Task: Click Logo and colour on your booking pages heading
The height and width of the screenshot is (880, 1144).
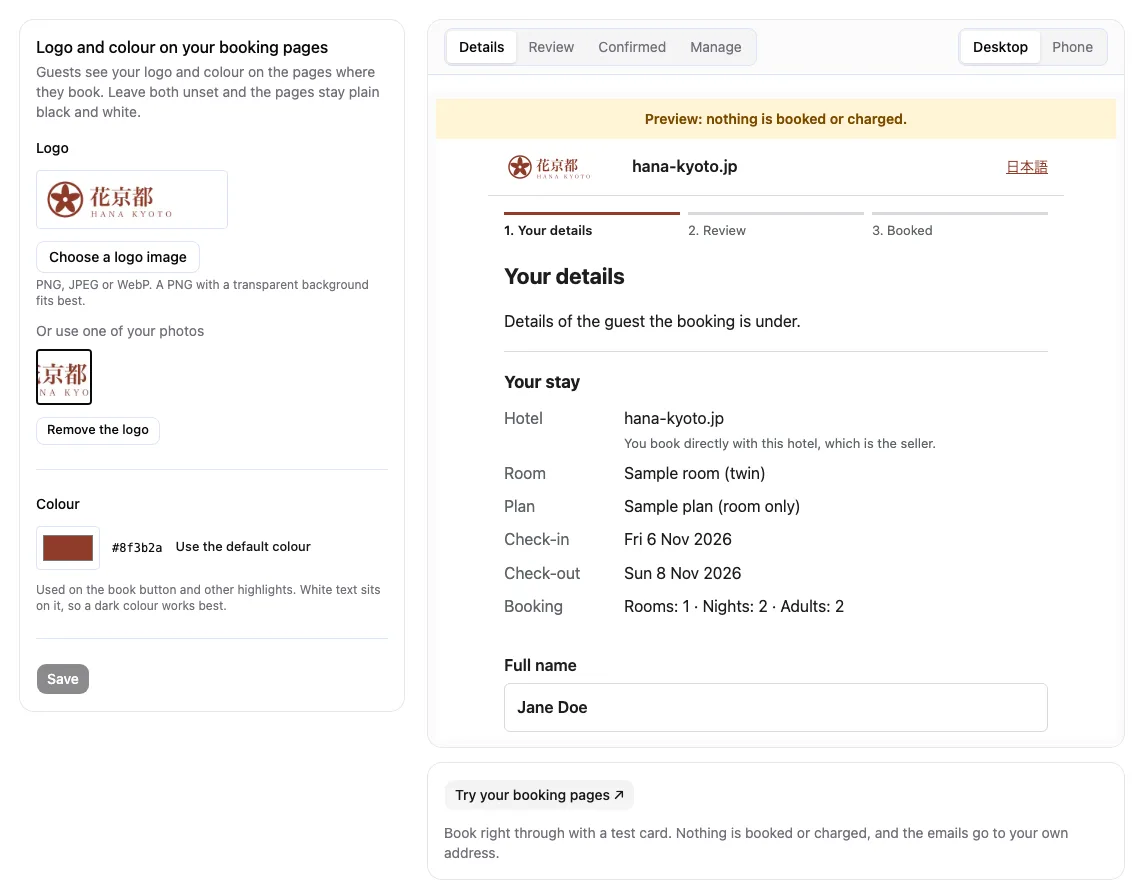Action: point(182,47)
